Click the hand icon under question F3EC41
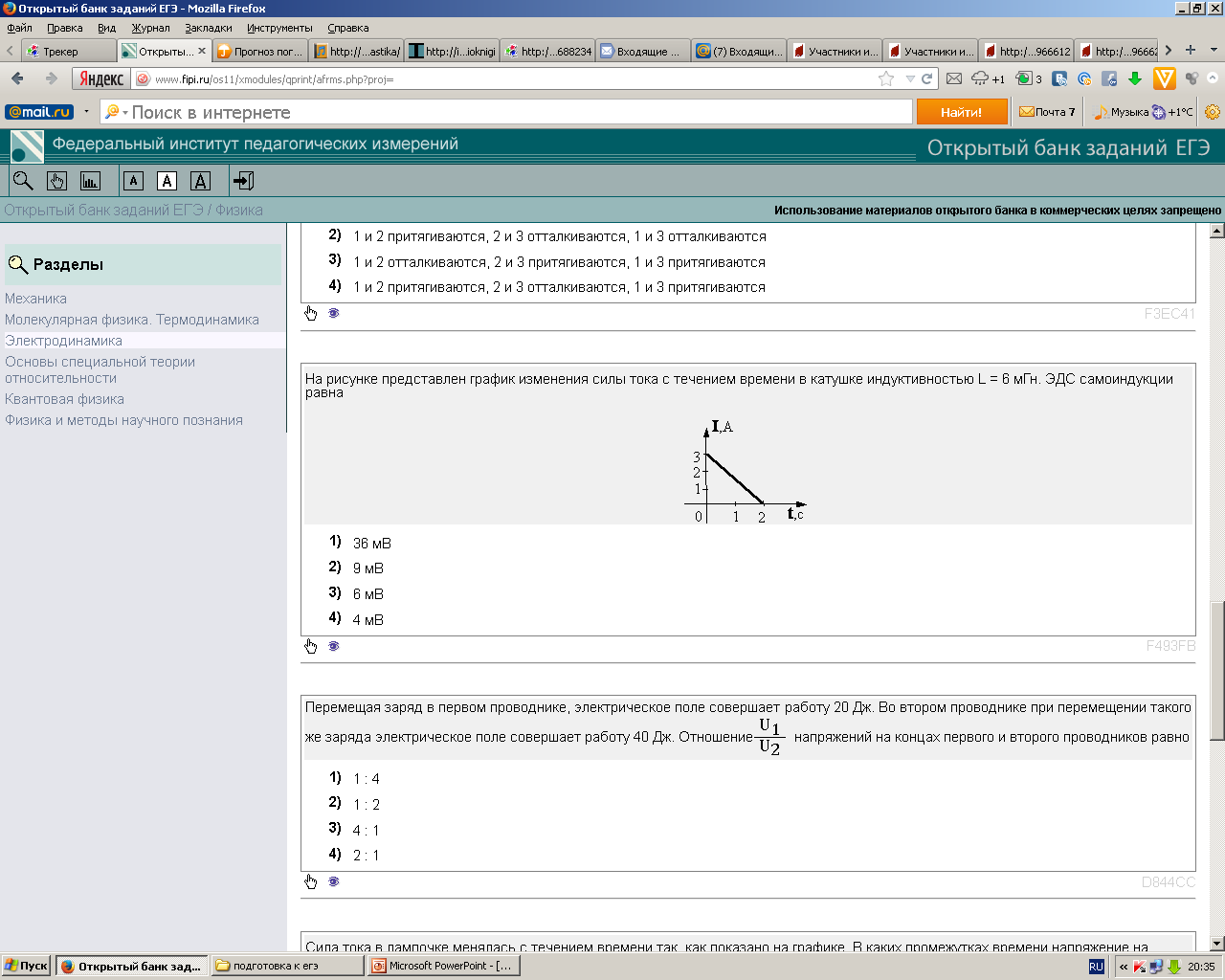The height and width of the screenshot is (980, 1225). [311, 313]
